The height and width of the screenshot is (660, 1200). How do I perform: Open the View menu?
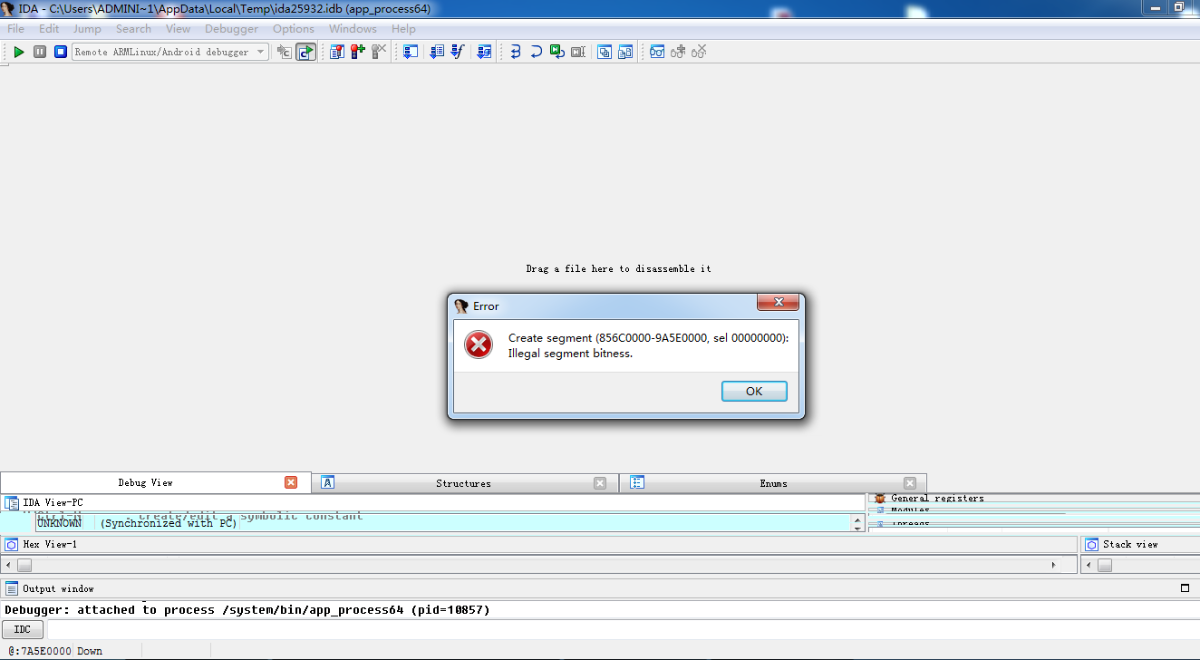[x=178, y=29]
